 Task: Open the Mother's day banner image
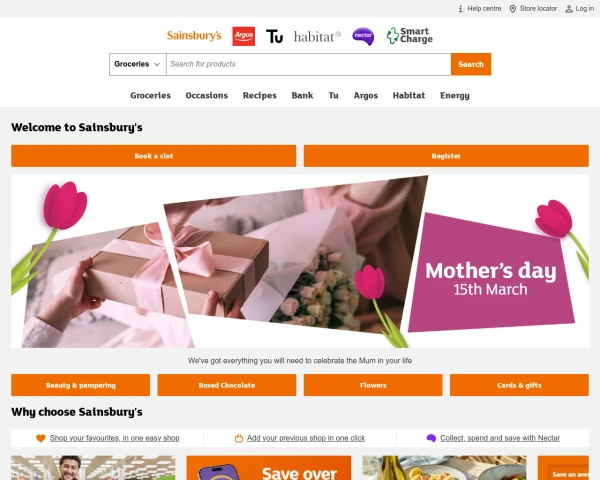click(x=300, y=261)
